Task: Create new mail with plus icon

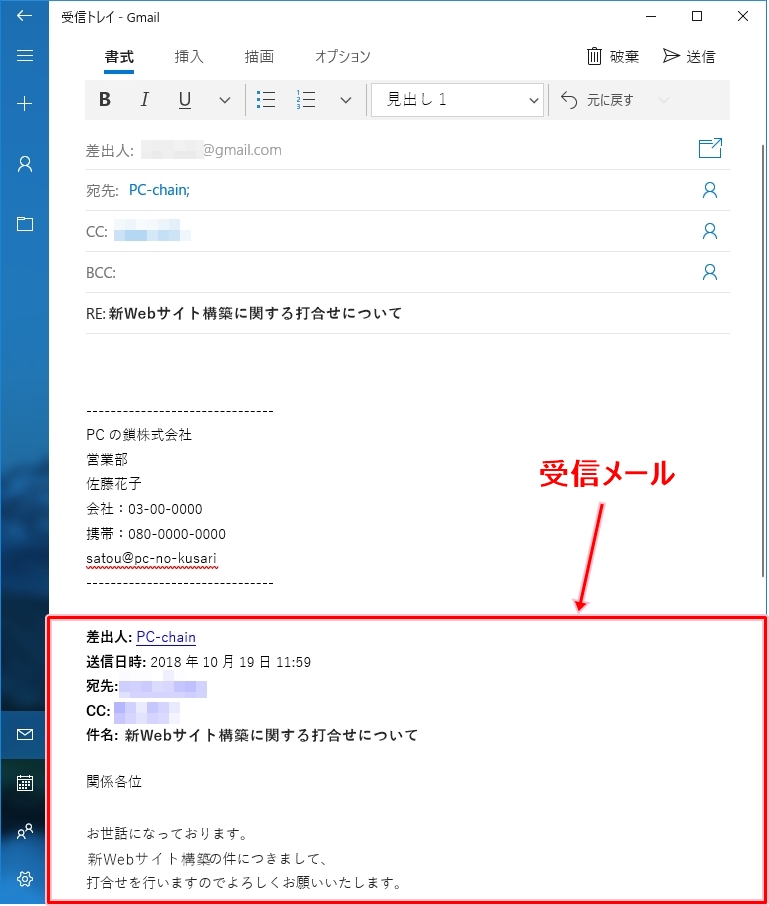Action: (25, 104)
